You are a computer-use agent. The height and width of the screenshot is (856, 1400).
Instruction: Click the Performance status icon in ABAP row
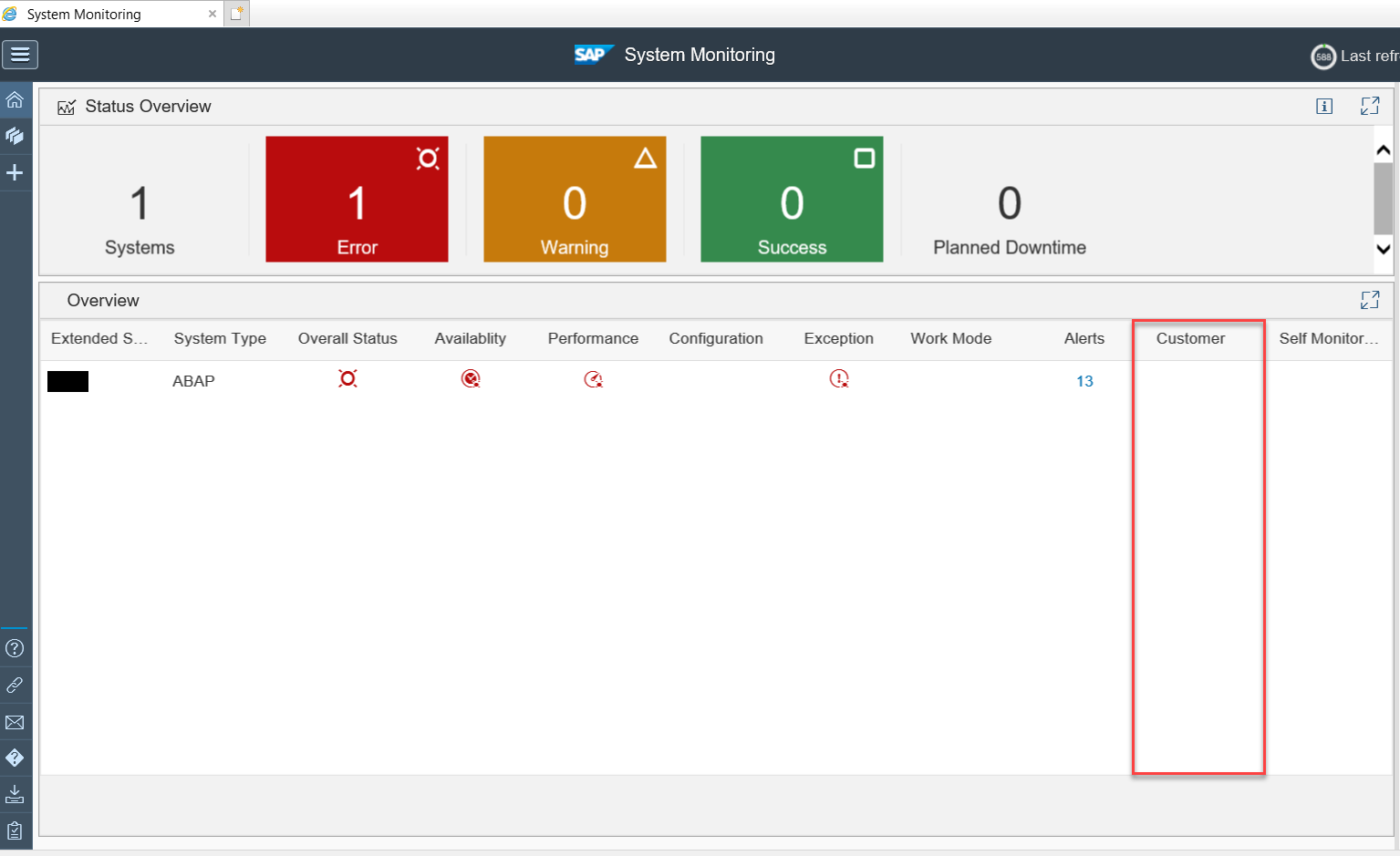594,379
